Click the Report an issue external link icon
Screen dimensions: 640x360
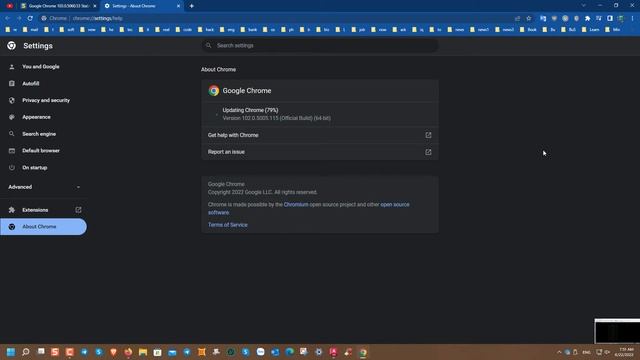click(428, 152)
